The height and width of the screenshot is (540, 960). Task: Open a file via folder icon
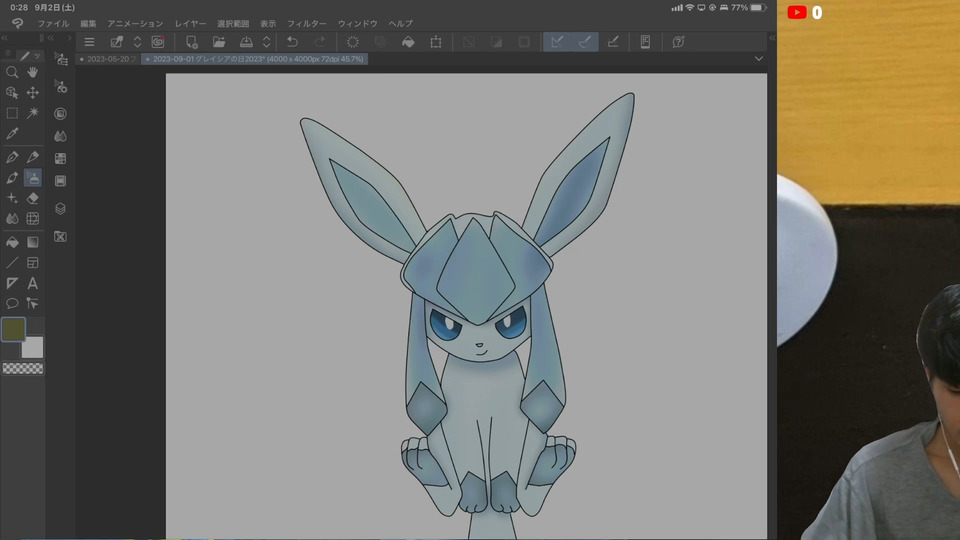(219, 42)
